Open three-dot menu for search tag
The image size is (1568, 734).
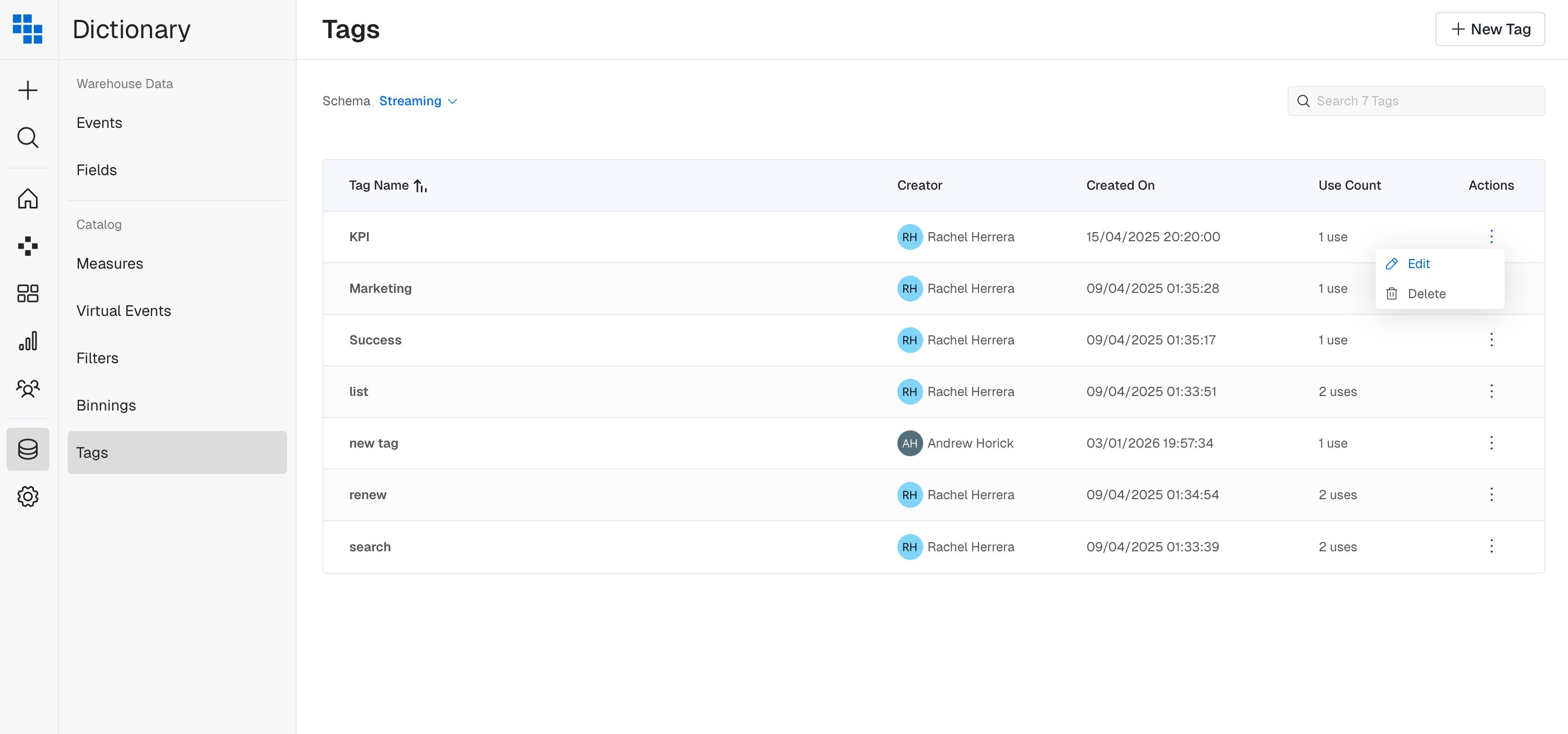[x=1491, y=546]
